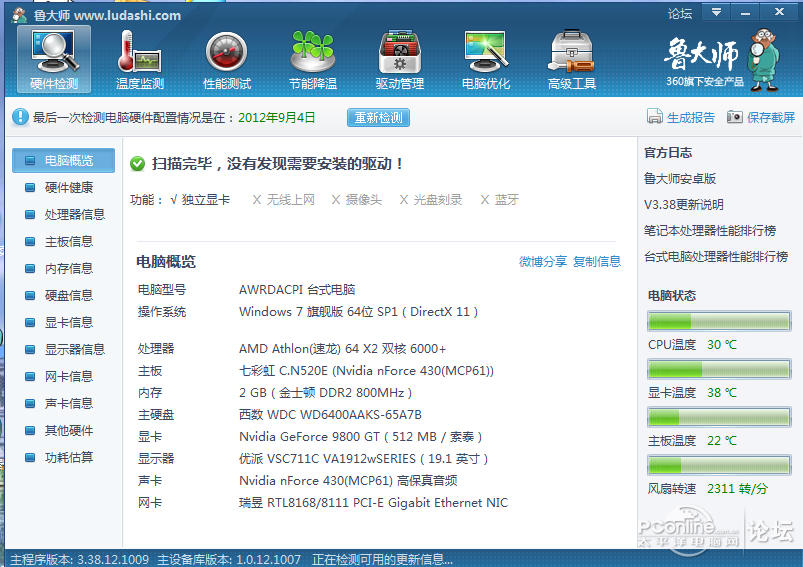Click the 瑞昱 RTL8168/8111 网卡 value

(373, 503)
